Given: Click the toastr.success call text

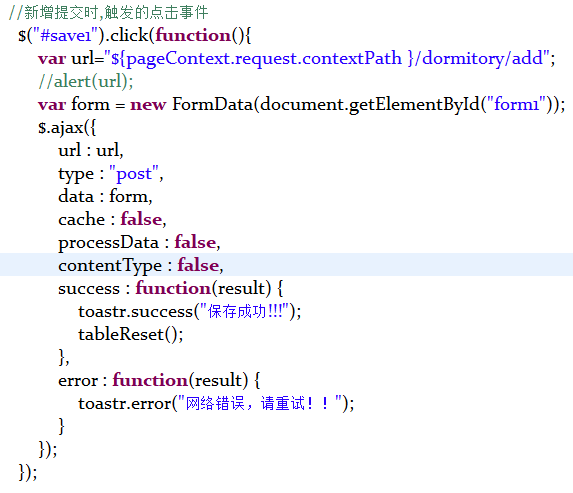Looking at the screenshot, I should pyautogui.click(x=135, y=311).
